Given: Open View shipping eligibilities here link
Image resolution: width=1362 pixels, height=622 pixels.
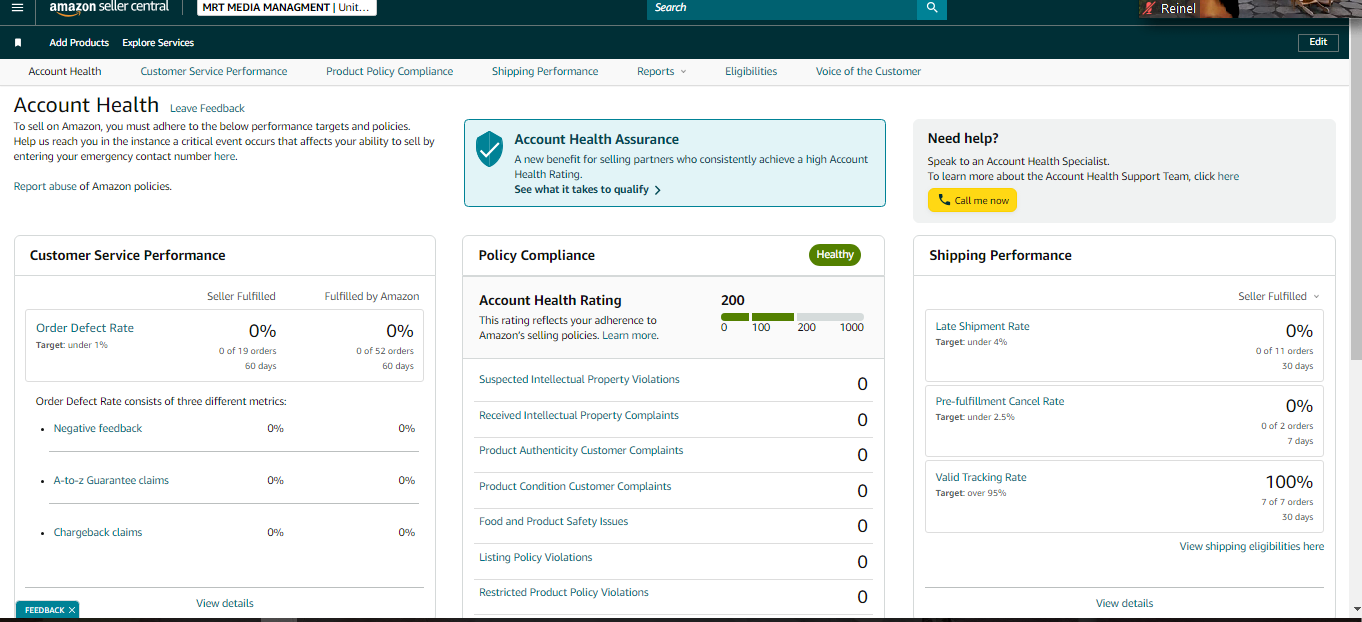Looking at the screenshot, I should (1251, 547).
